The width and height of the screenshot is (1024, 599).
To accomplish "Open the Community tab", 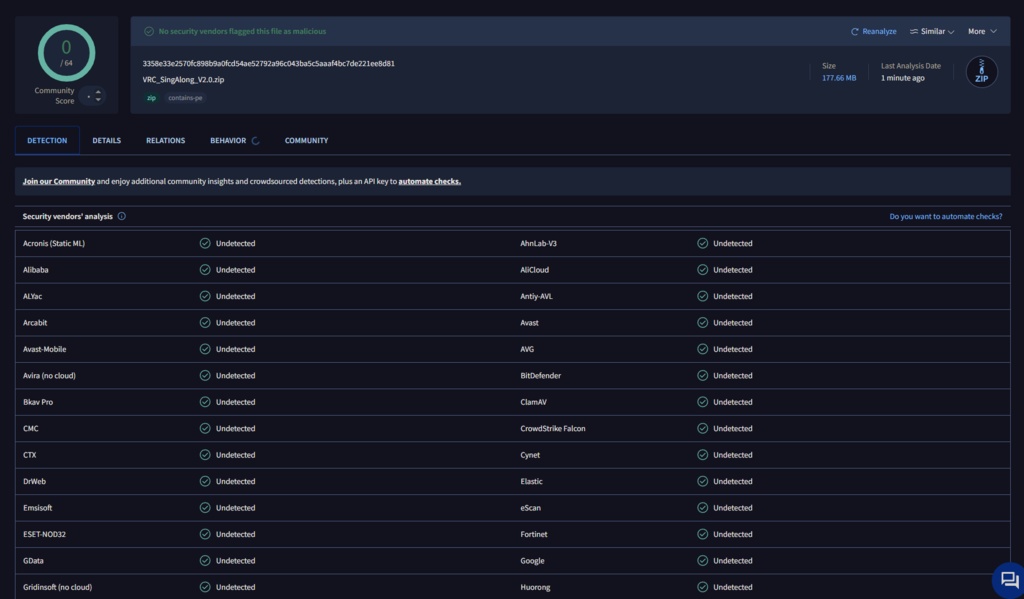I will pyautogui.click(x=306, y=140).
